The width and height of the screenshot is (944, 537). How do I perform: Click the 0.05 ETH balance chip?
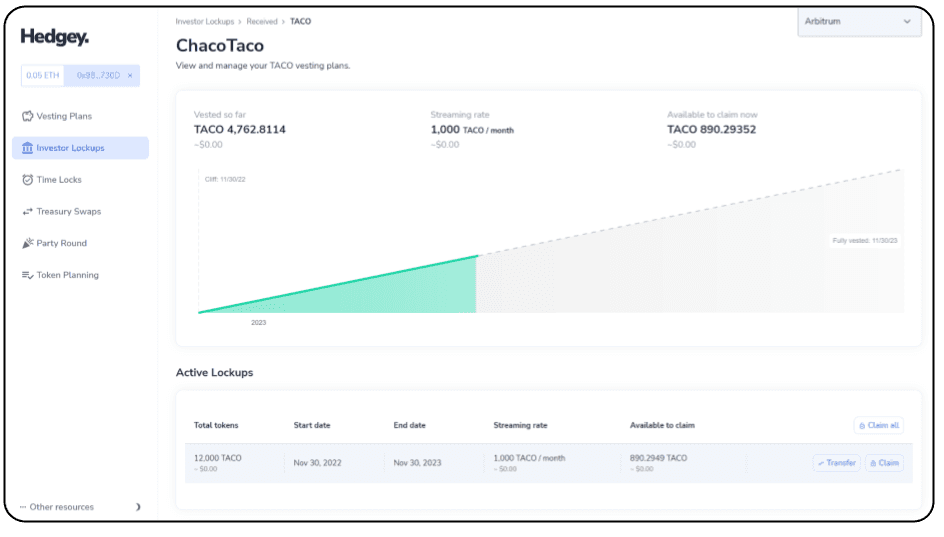(43, 76)
